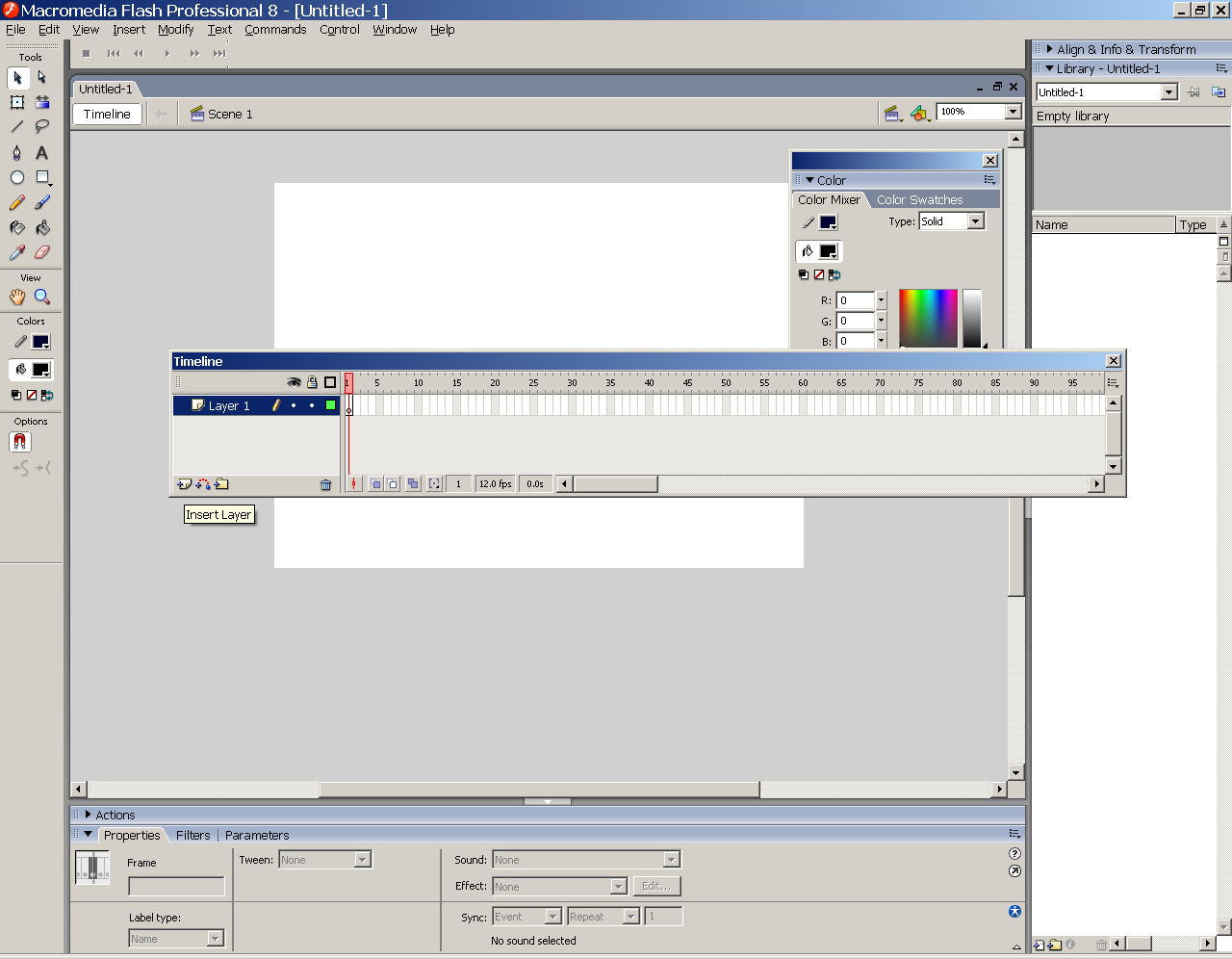Select the Rectangle tool

(42, 177)
